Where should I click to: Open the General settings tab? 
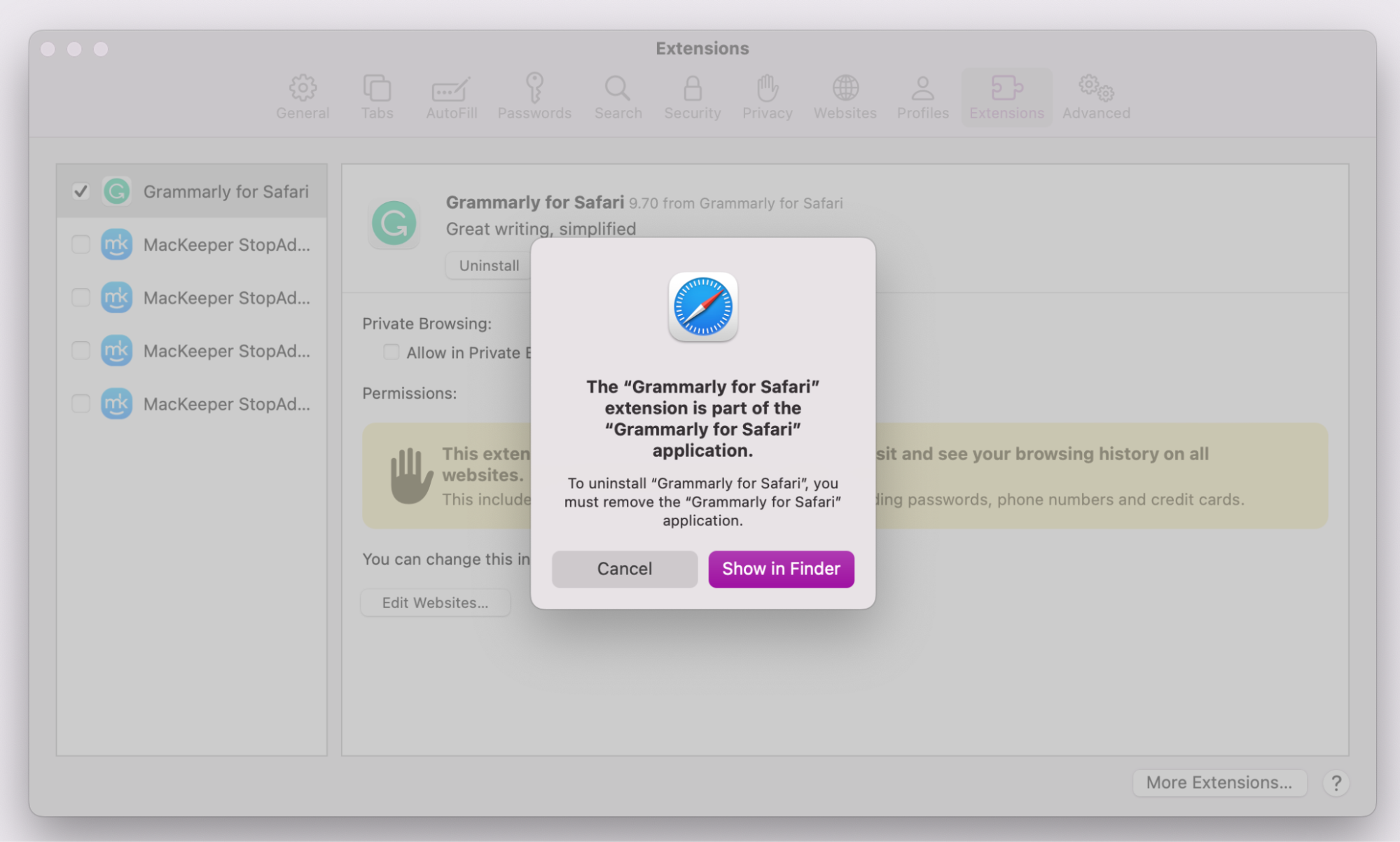coord(303,97)
